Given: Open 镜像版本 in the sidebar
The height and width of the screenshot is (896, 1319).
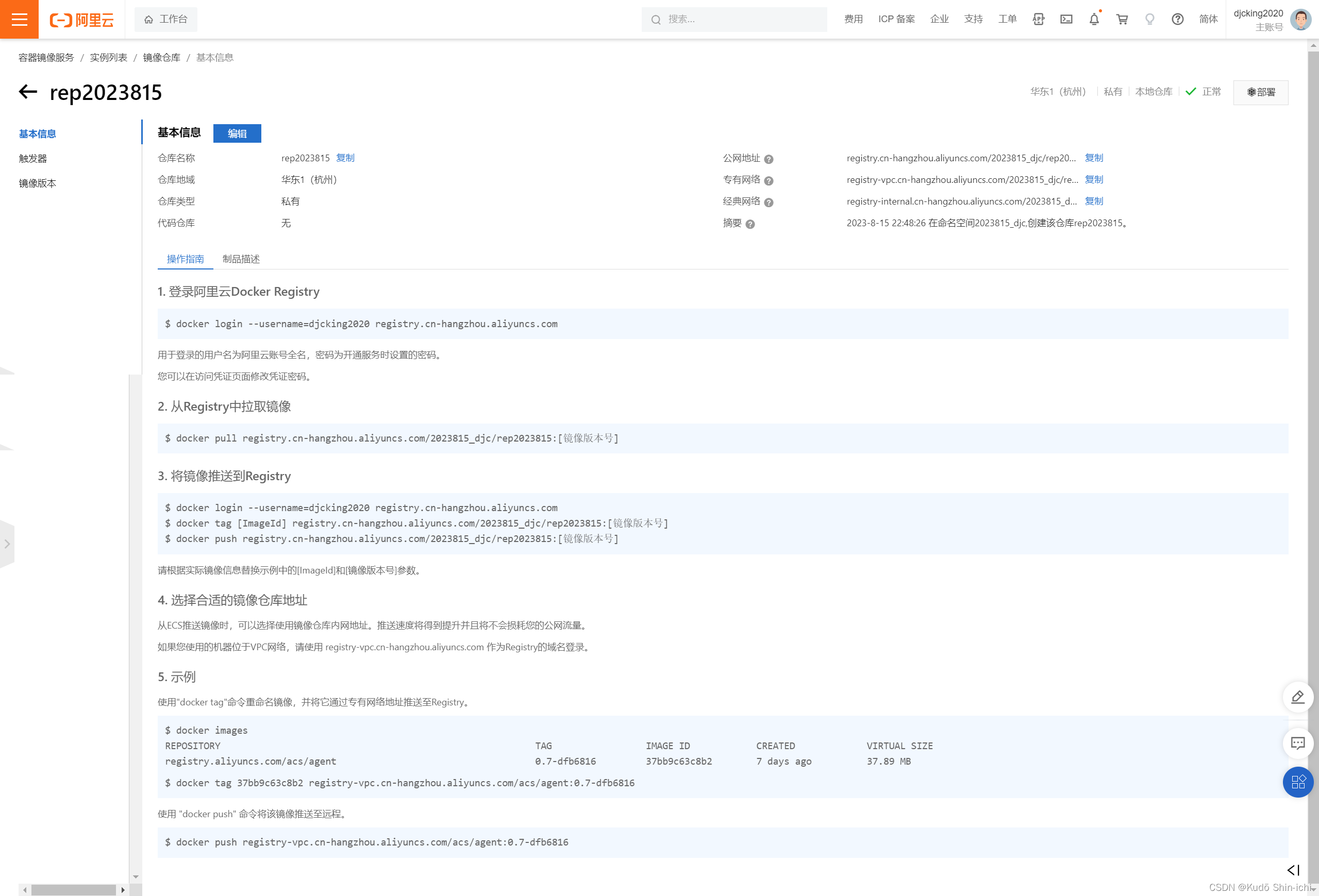Looking at the screenshot, I should tap(38, 183).
